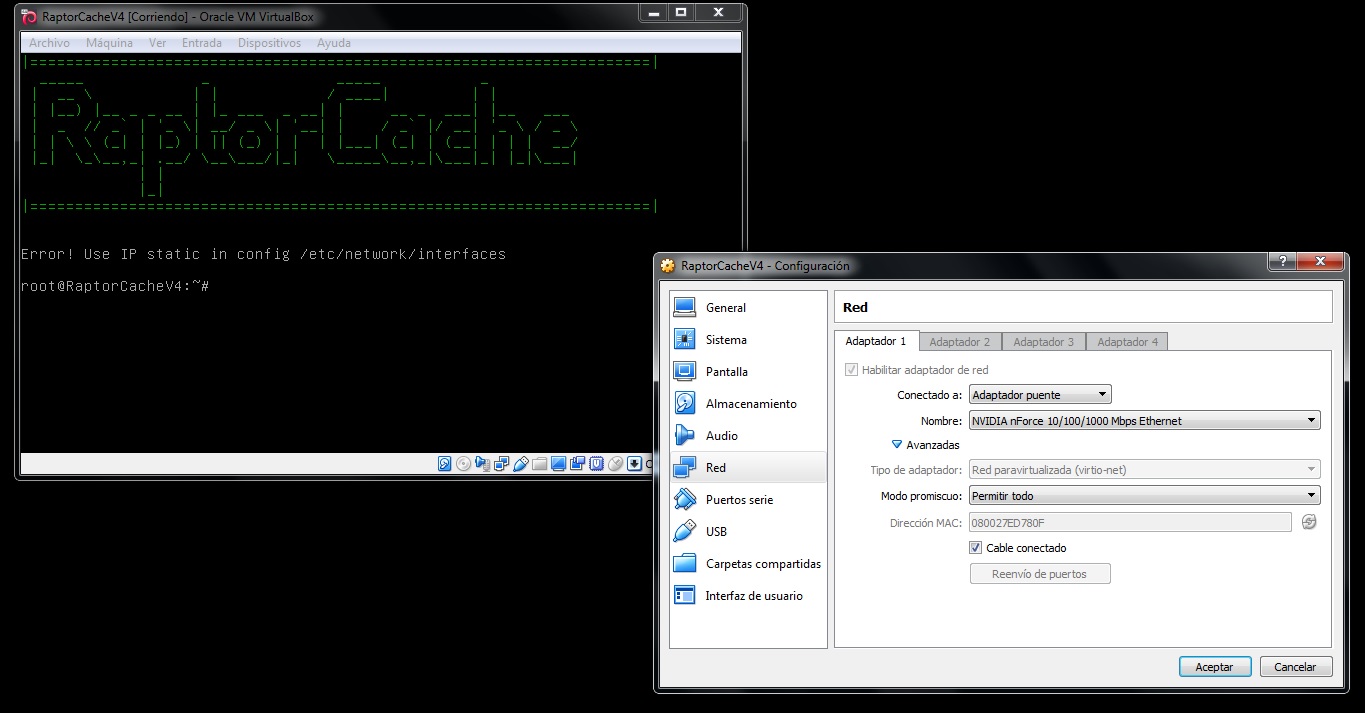The width and height of the screenshot is (1365, 713).
Task: Toggle Habilitar adaptador de red checkbox
Action: click(x=852, y=370)
